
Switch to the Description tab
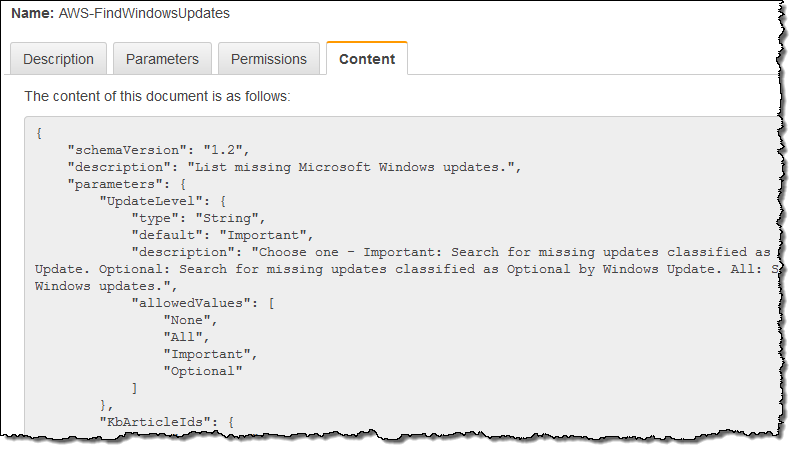pyautogui.click(x=58, y=59)
